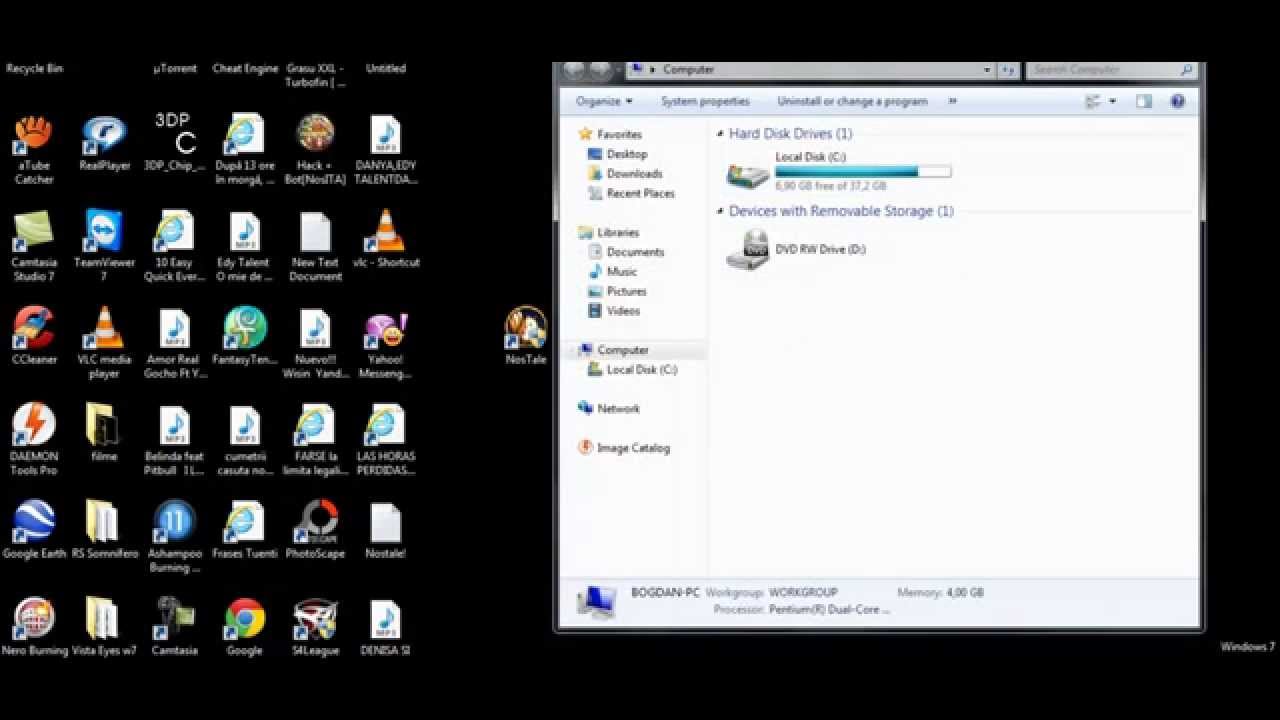The image size is (1280, 720).
Task: Collapse the Hard Disk Drives group
Action: click(x=720, y=133)
